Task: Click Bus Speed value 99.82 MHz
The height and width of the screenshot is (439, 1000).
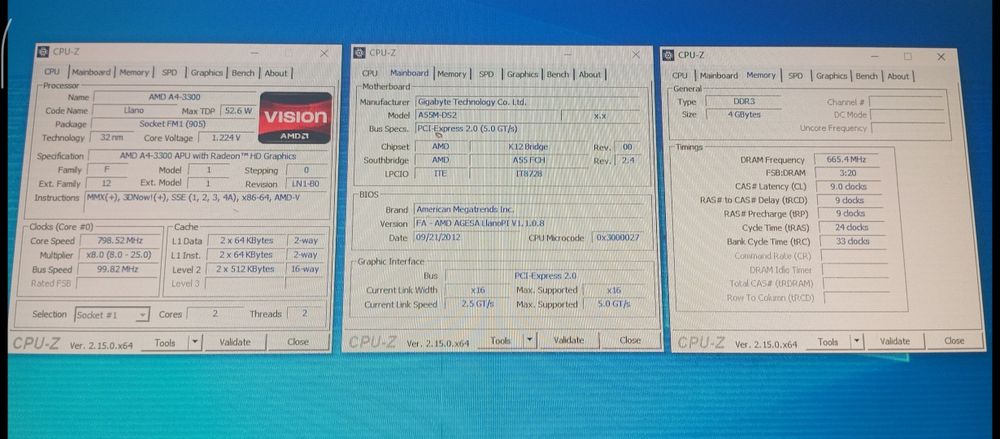Action: (x=119, y=269)
